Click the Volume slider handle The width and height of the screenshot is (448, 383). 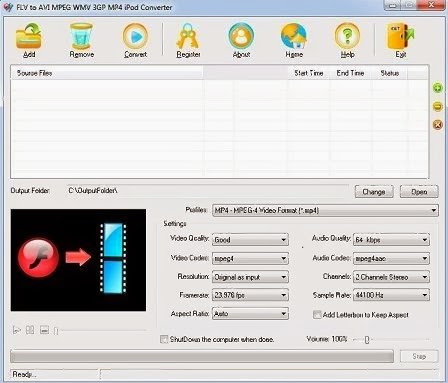tap(367, 340)
